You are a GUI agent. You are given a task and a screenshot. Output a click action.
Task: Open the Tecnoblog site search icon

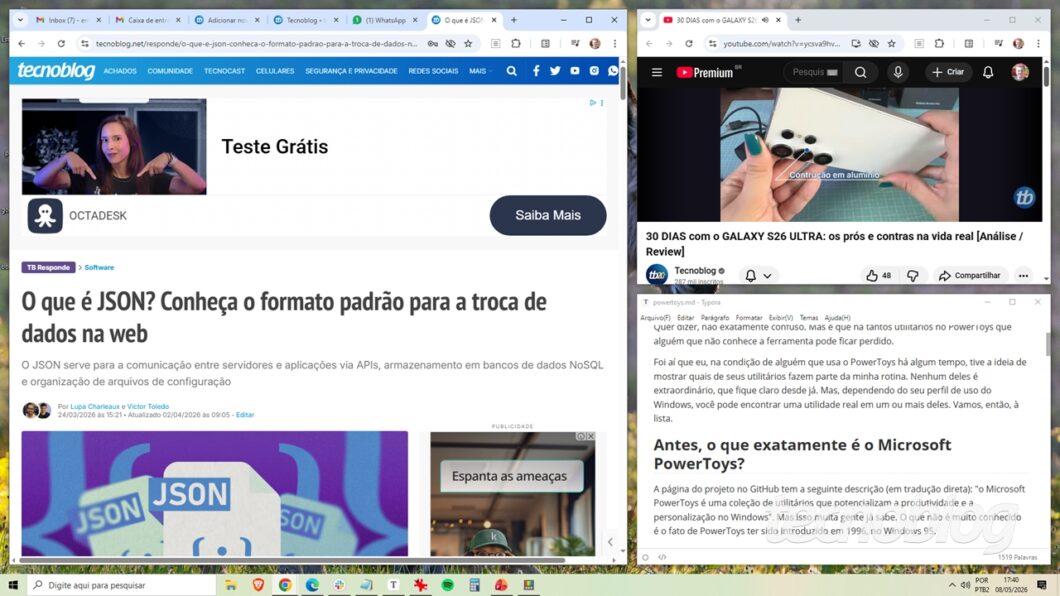[512, 71]
